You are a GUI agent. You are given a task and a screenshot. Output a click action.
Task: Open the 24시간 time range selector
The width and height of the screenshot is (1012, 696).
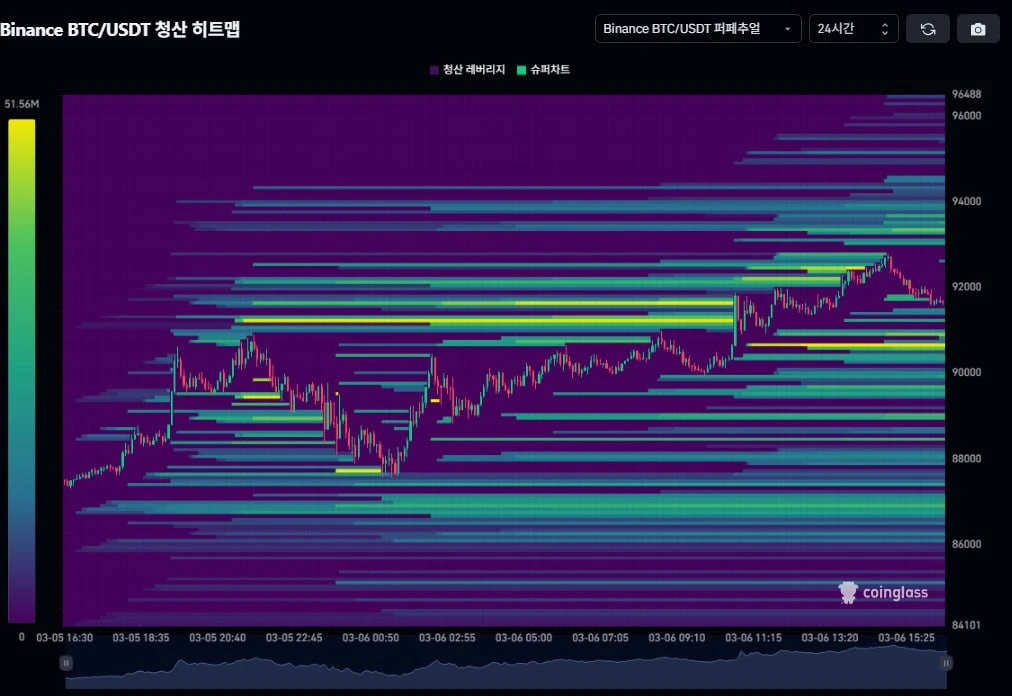(853, 29)
